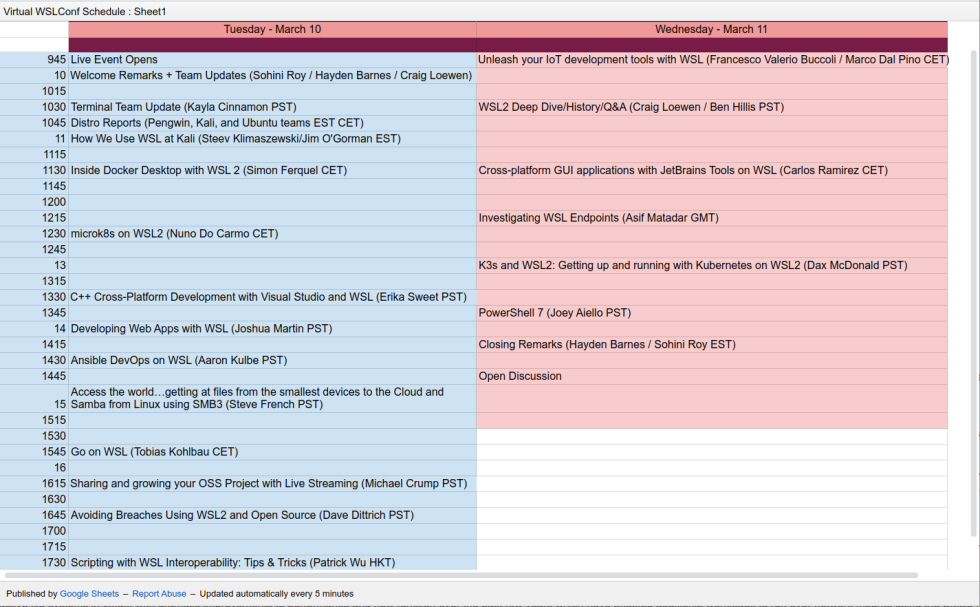Screen dimensions: 980x607
Task: Select the Wednesday - March 11 header
Action: click(x=711, y=29)
